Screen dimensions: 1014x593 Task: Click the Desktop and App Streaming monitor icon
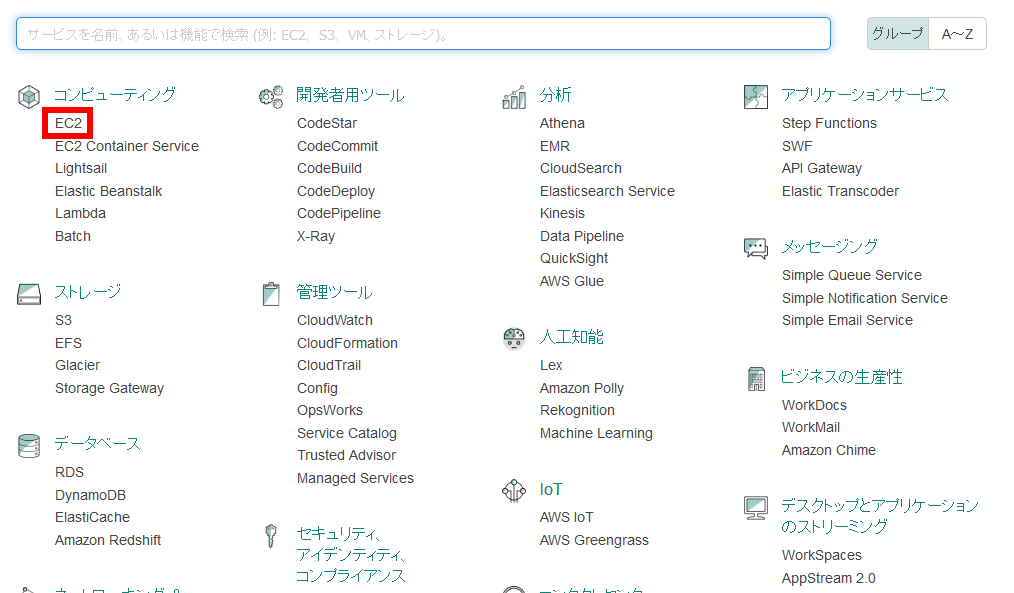coord(756,508)
